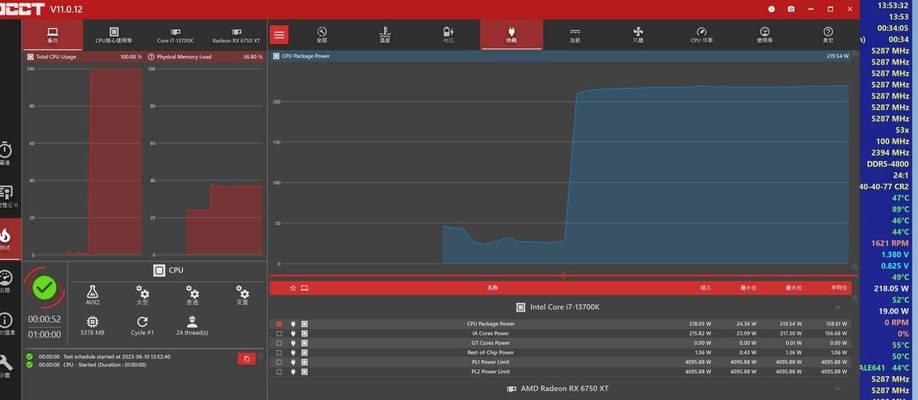The image size is (918, 400).
Task: Click the plug icon in CPU Package Power row
Action: 293,324
